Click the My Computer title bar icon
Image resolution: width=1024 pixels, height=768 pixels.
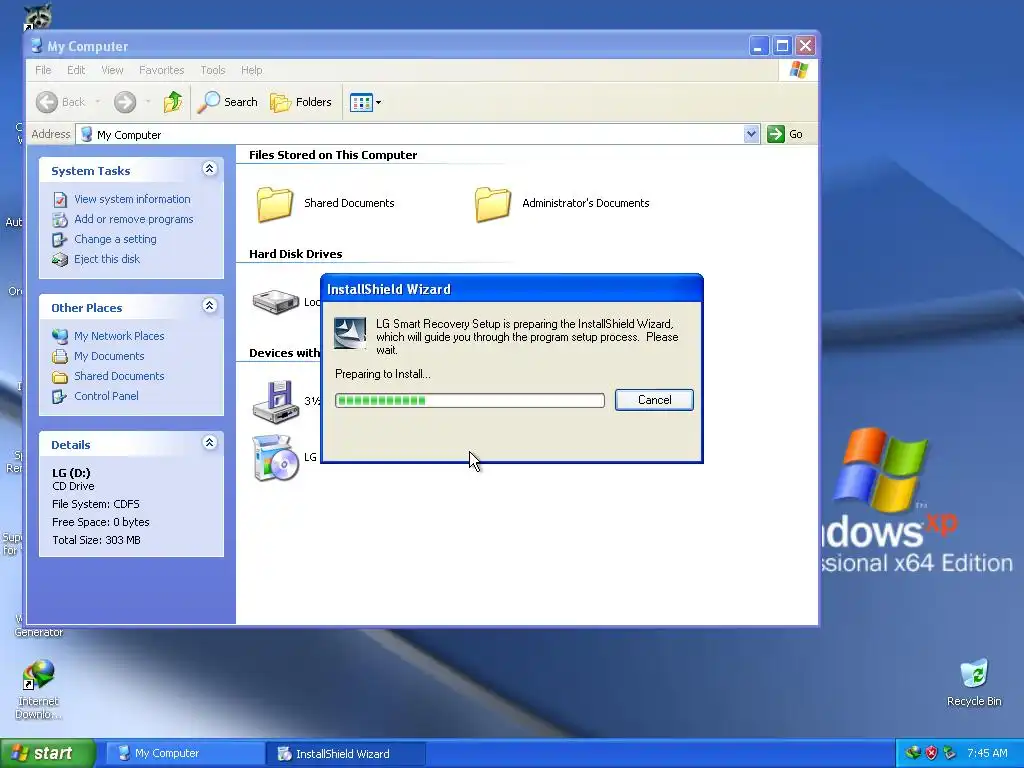pos(37,46)
